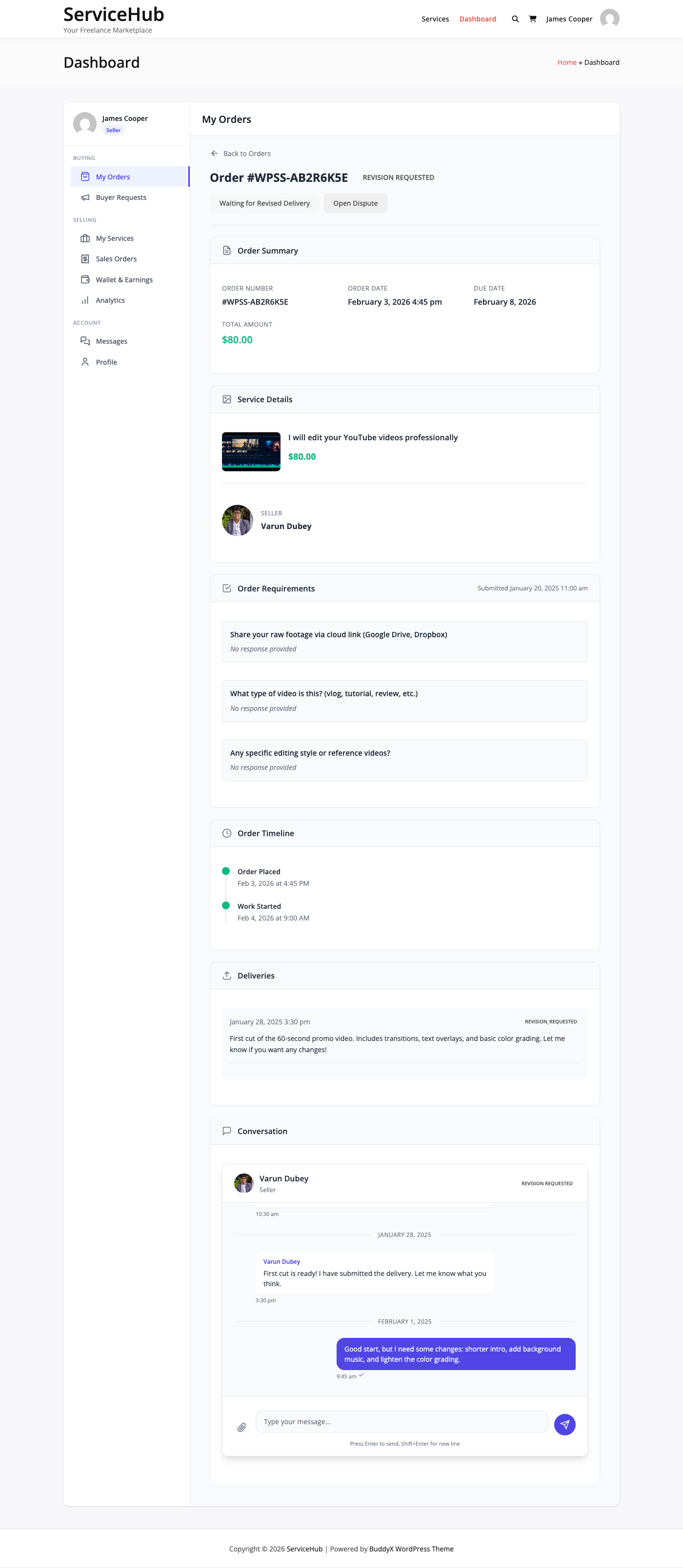
Task: Select the Analytics chart icon in sidebar
Action: click(85, 300)
